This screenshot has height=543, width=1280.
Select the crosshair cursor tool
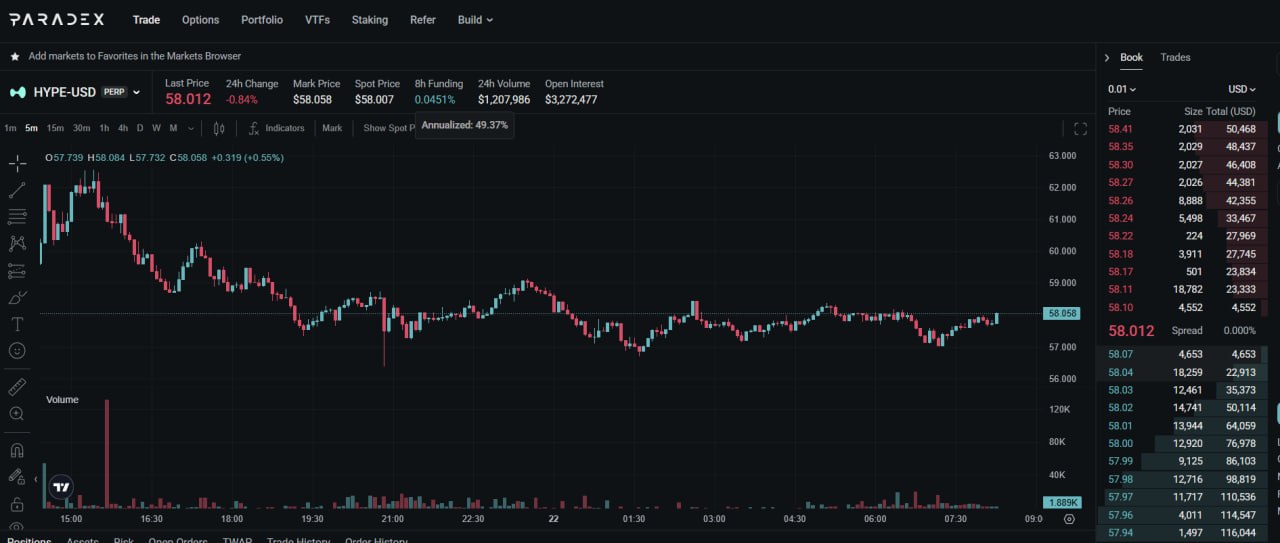pos(17,163)
